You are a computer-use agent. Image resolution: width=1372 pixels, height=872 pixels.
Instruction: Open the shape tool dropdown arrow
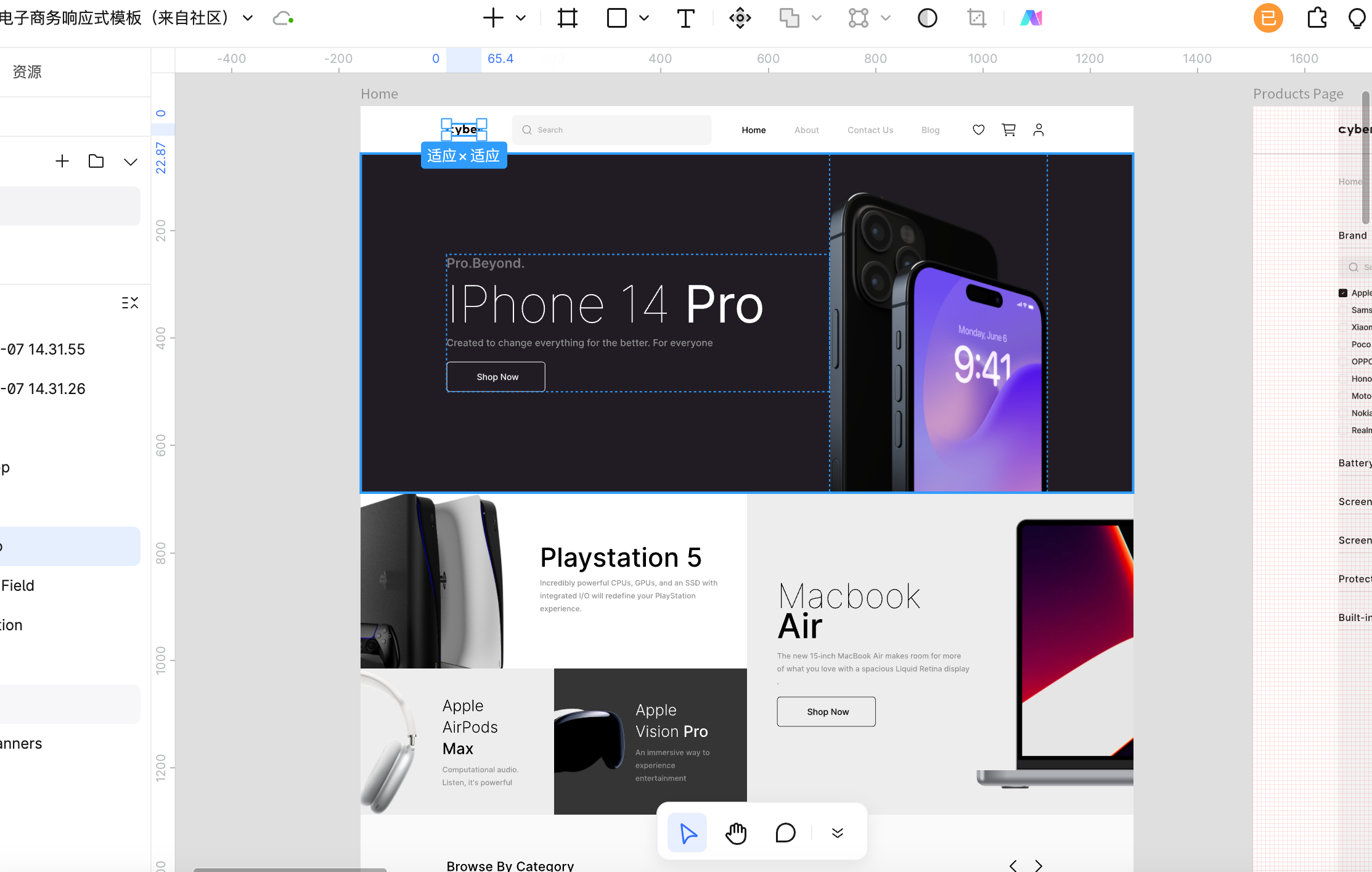click(x=644, y=18)
